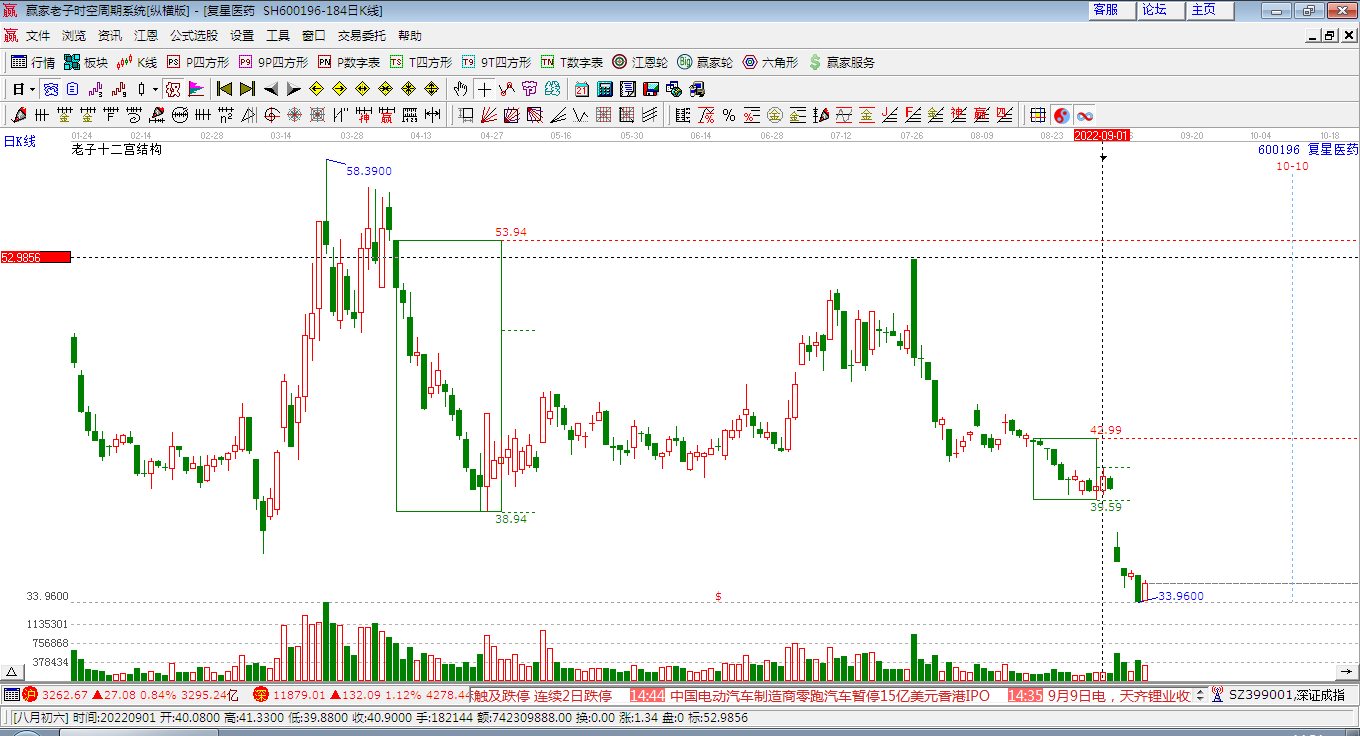The width and height of the screenshot is (1360, 736).
Task: Click the scrolling news headline about 零跑汽车
Action: 830,695
